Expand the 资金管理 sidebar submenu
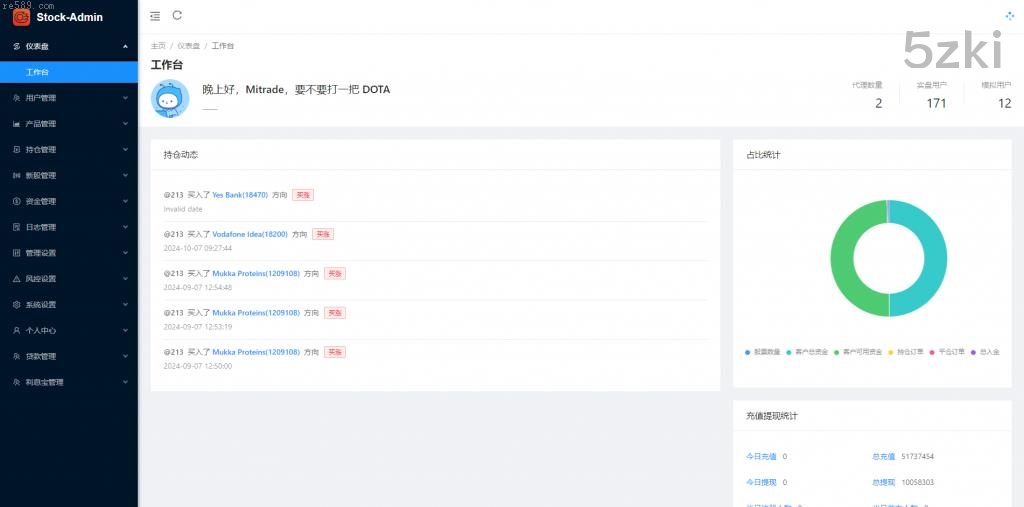 (x=68, y=201)
